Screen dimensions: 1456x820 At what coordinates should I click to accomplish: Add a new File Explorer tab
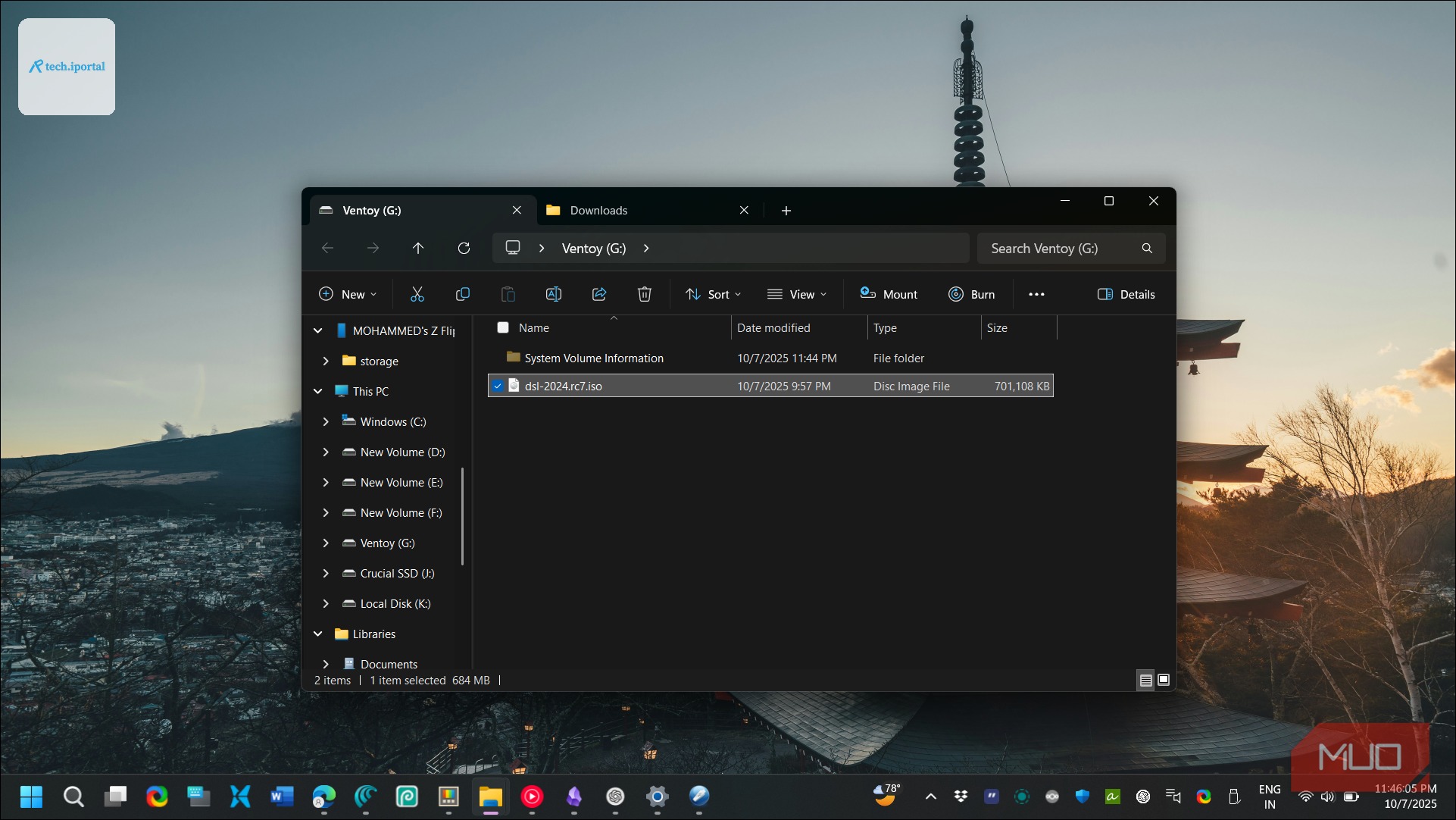pos(786,210)
